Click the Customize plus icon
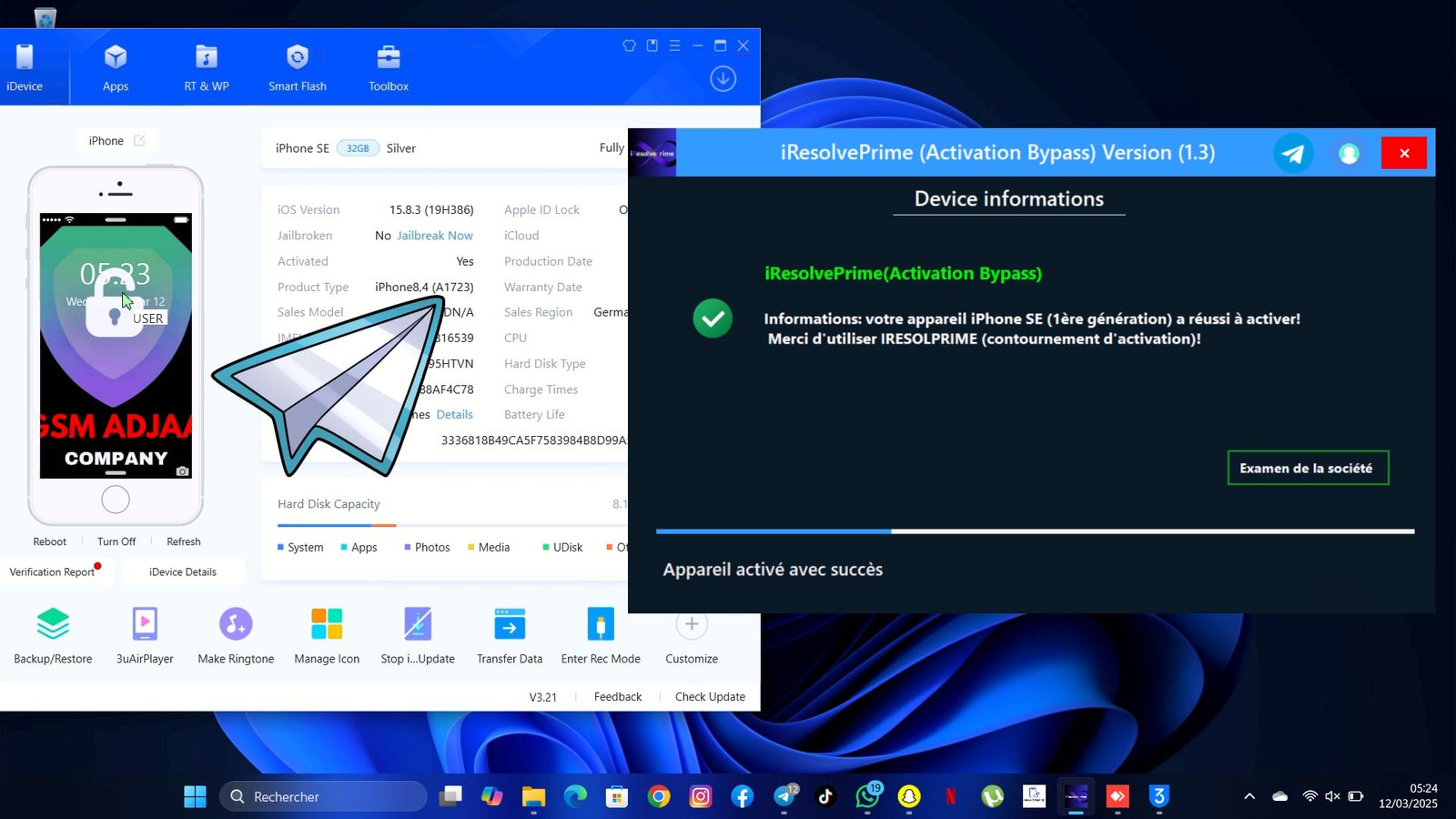 point(692,624)
